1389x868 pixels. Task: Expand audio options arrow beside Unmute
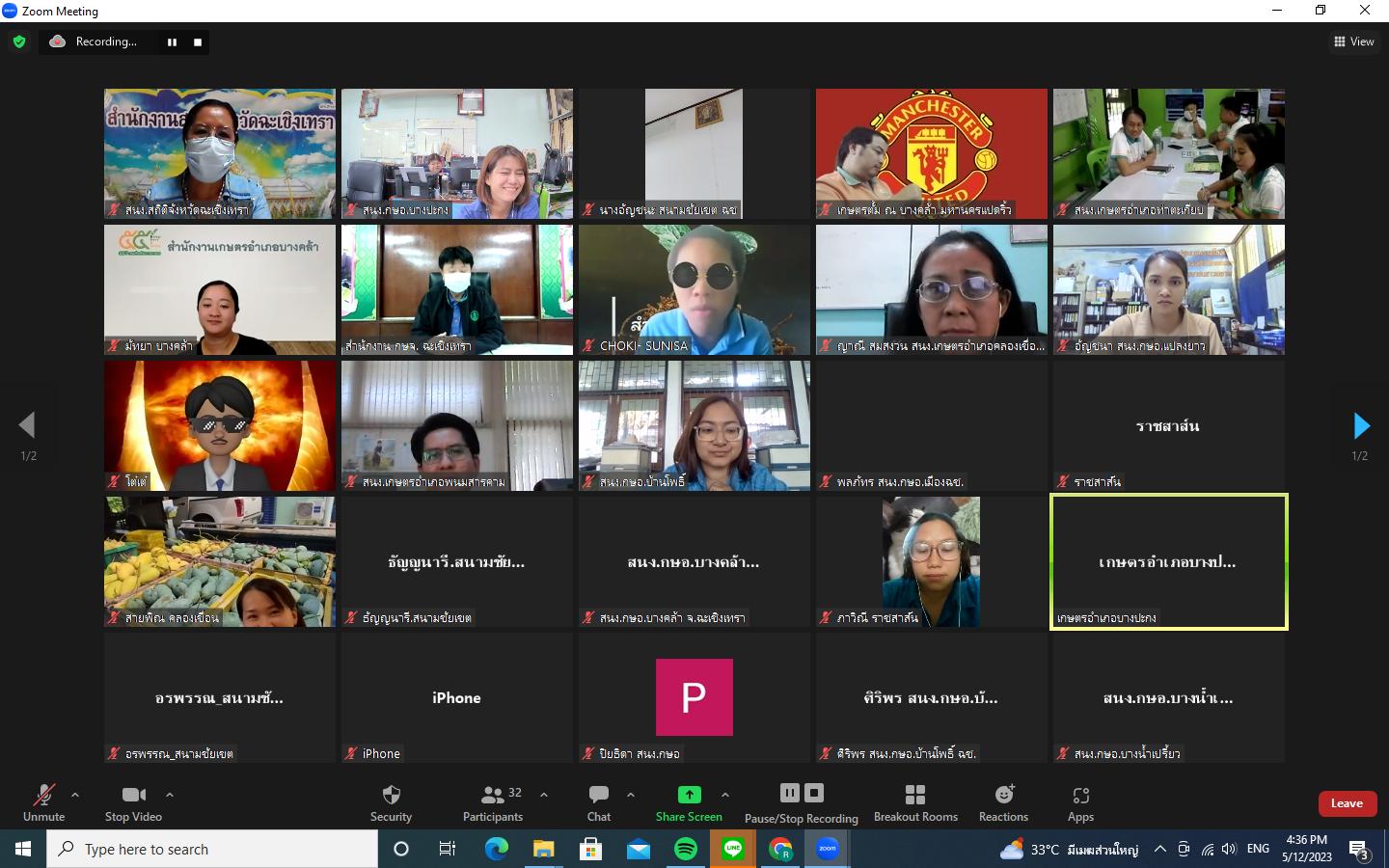pyautogui.click(x=75, y=795)
